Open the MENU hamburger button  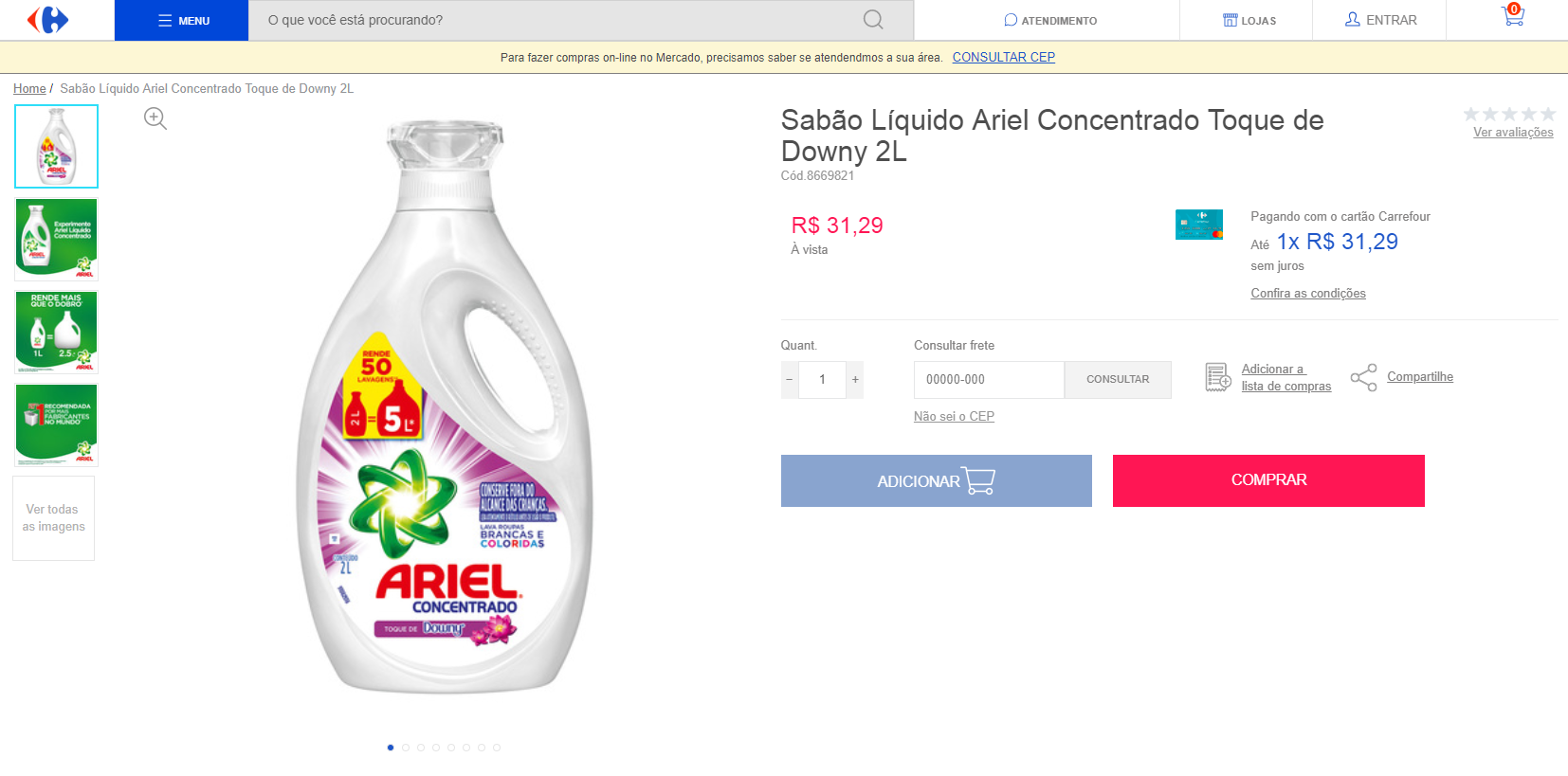[x=182, y=20]
